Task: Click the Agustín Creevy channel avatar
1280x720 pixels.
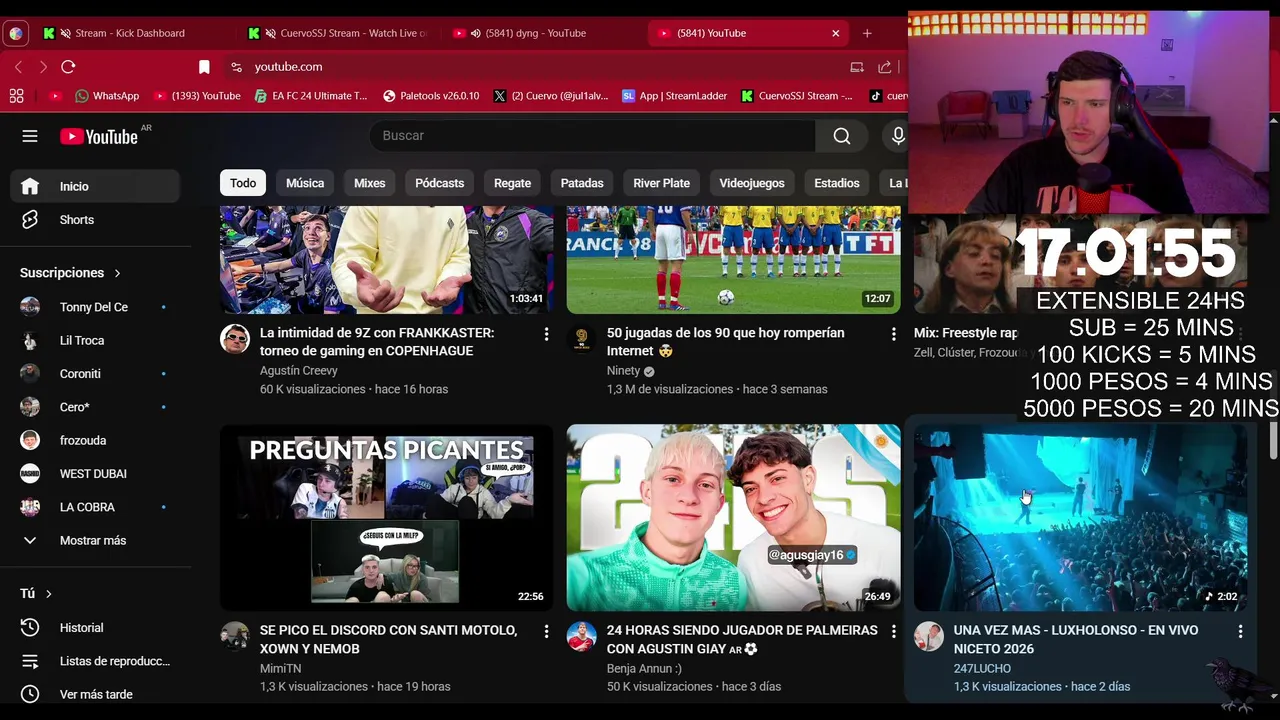Action: [x=235, y=339]
